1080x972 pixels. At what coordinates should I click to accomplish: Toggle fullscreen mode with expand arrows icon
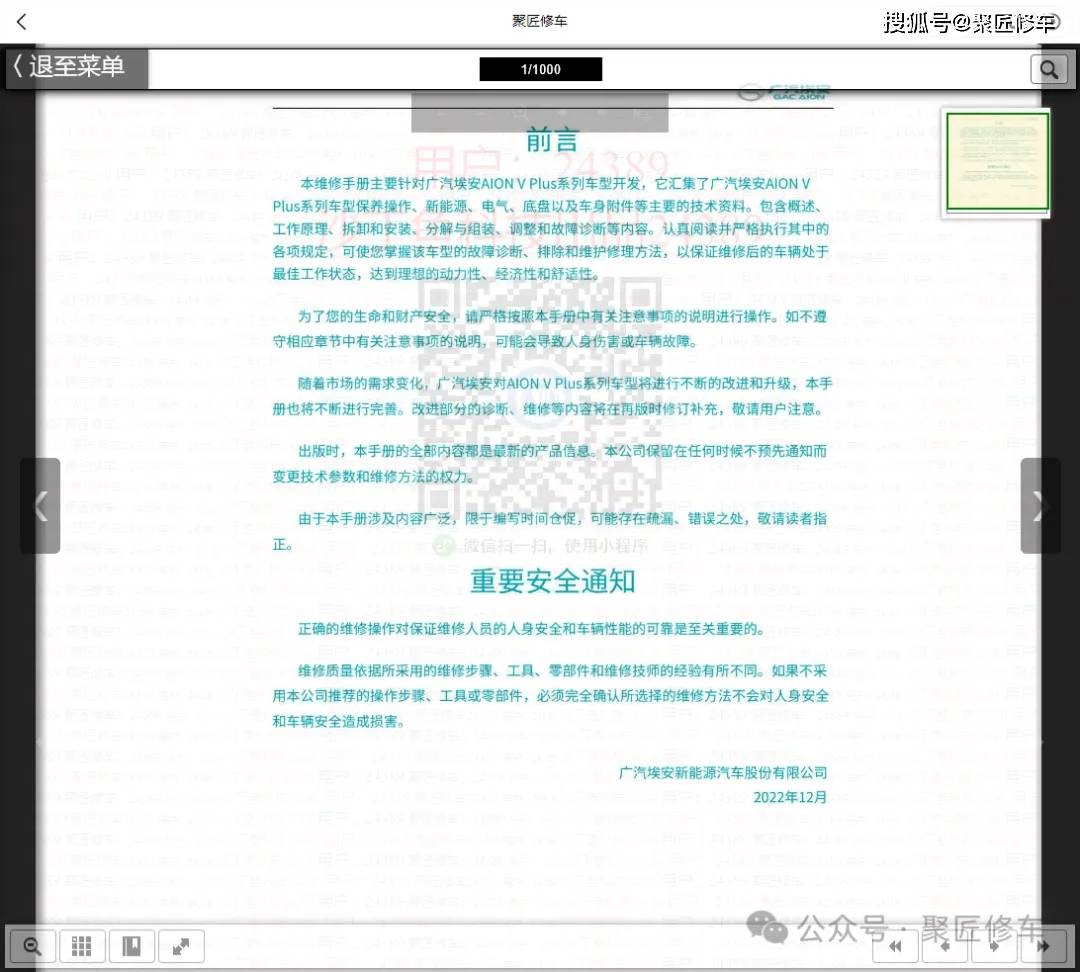tap(181, 946)
